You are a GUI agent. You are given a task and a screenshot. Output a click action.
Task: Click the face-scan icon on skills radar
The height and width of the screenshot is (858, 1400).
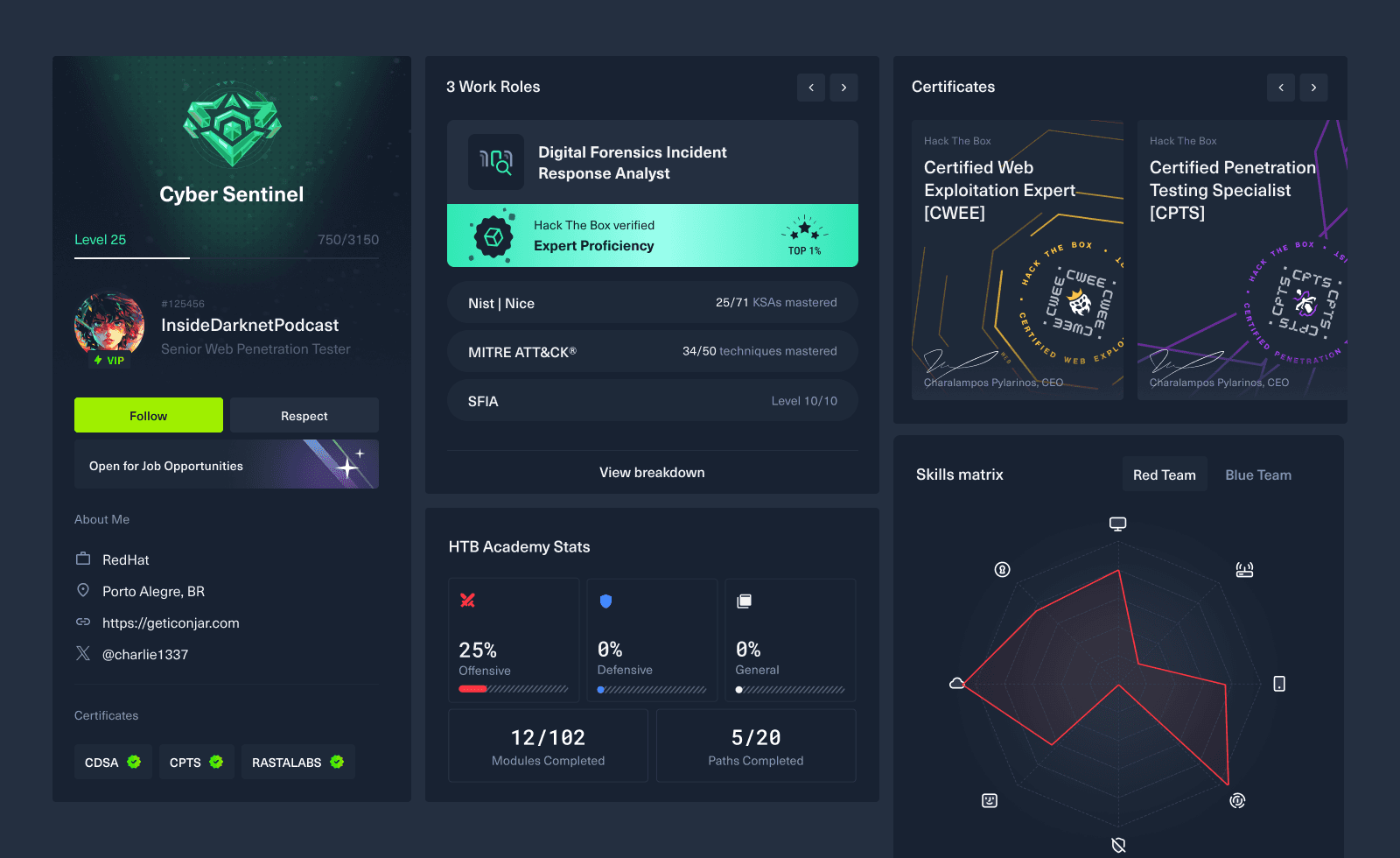click(990, 800)
